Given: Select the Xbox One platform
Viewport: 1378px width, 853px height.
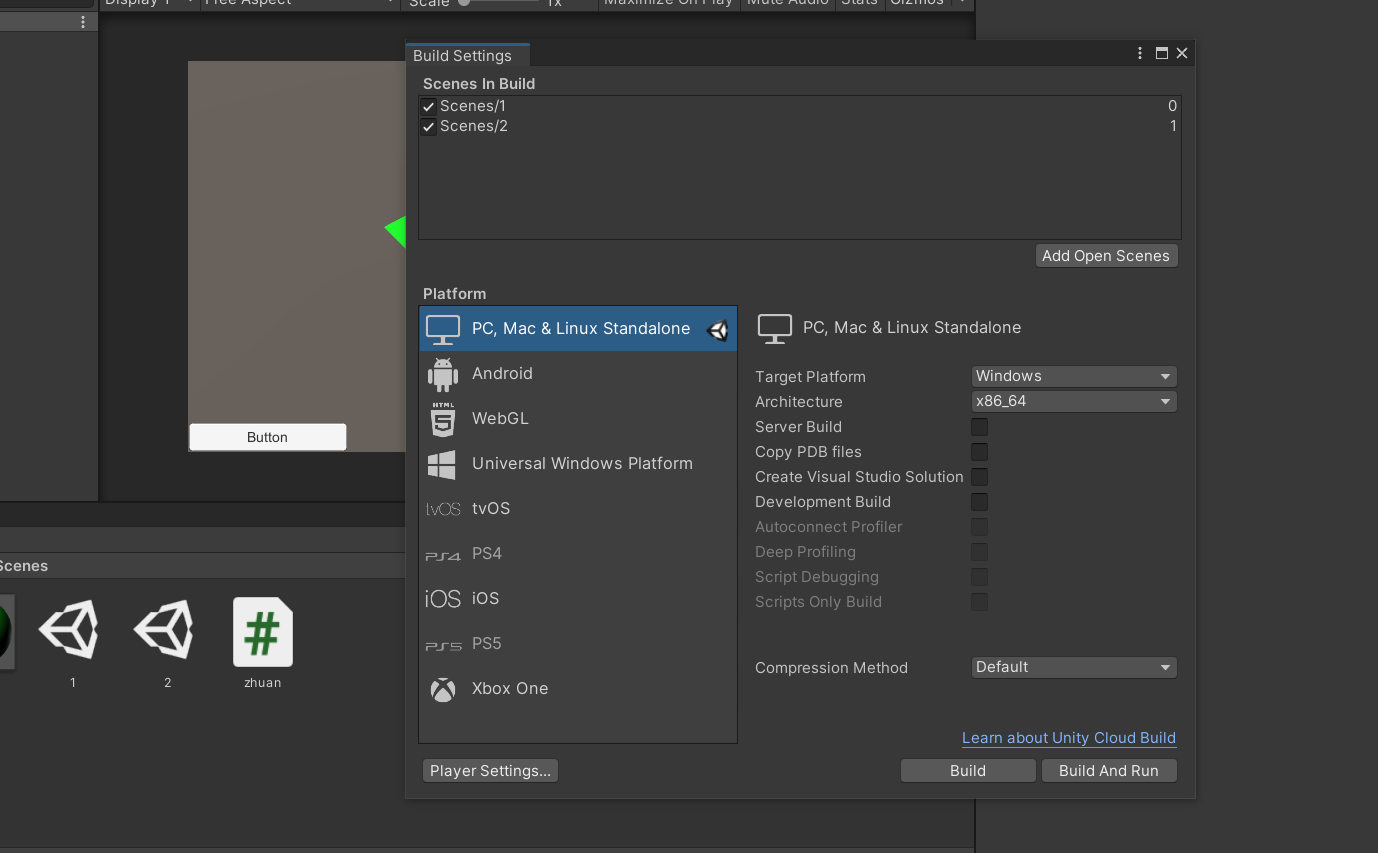Looking at the screenshot, I should 578,688.
